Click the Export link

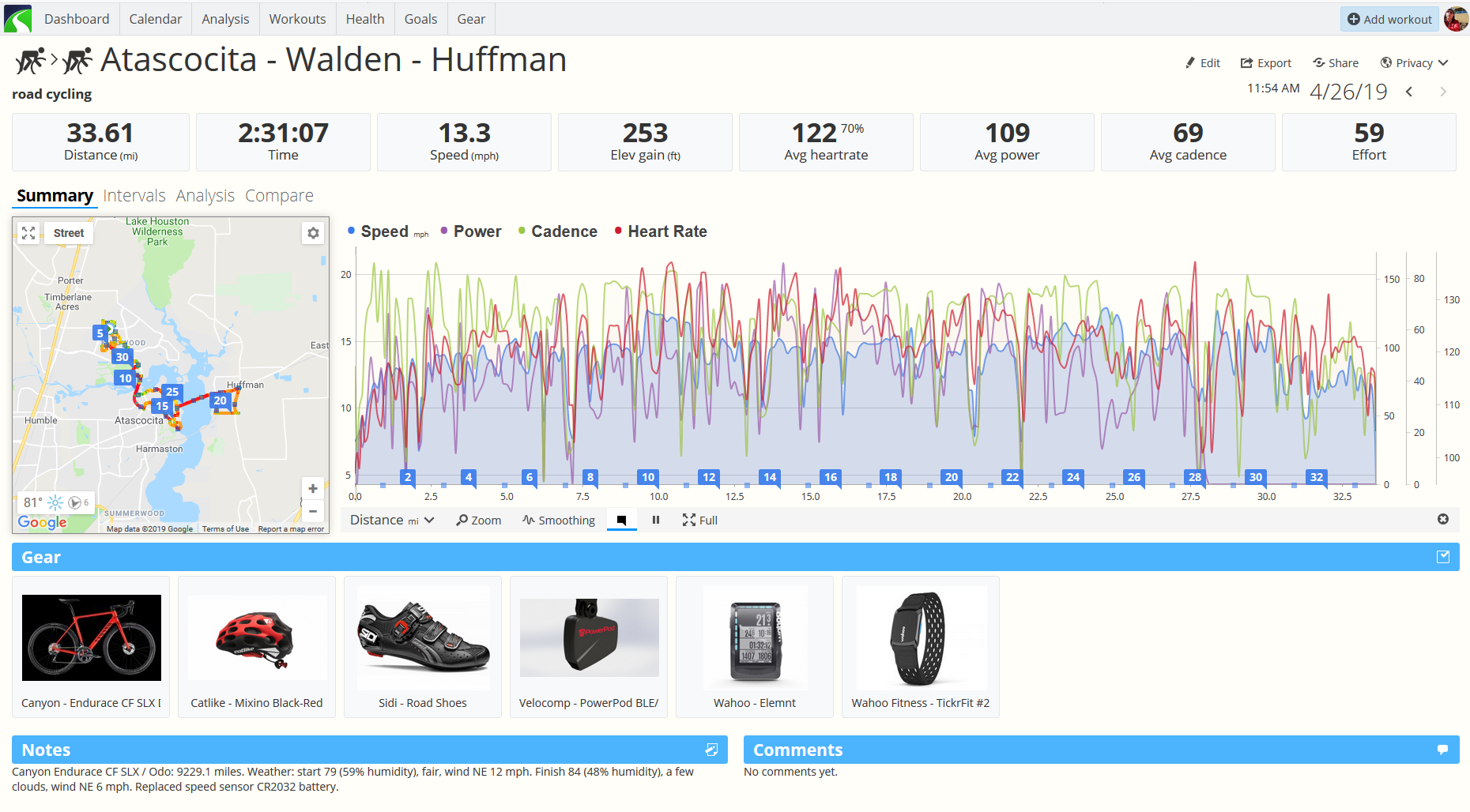(x=1265, y=63)
